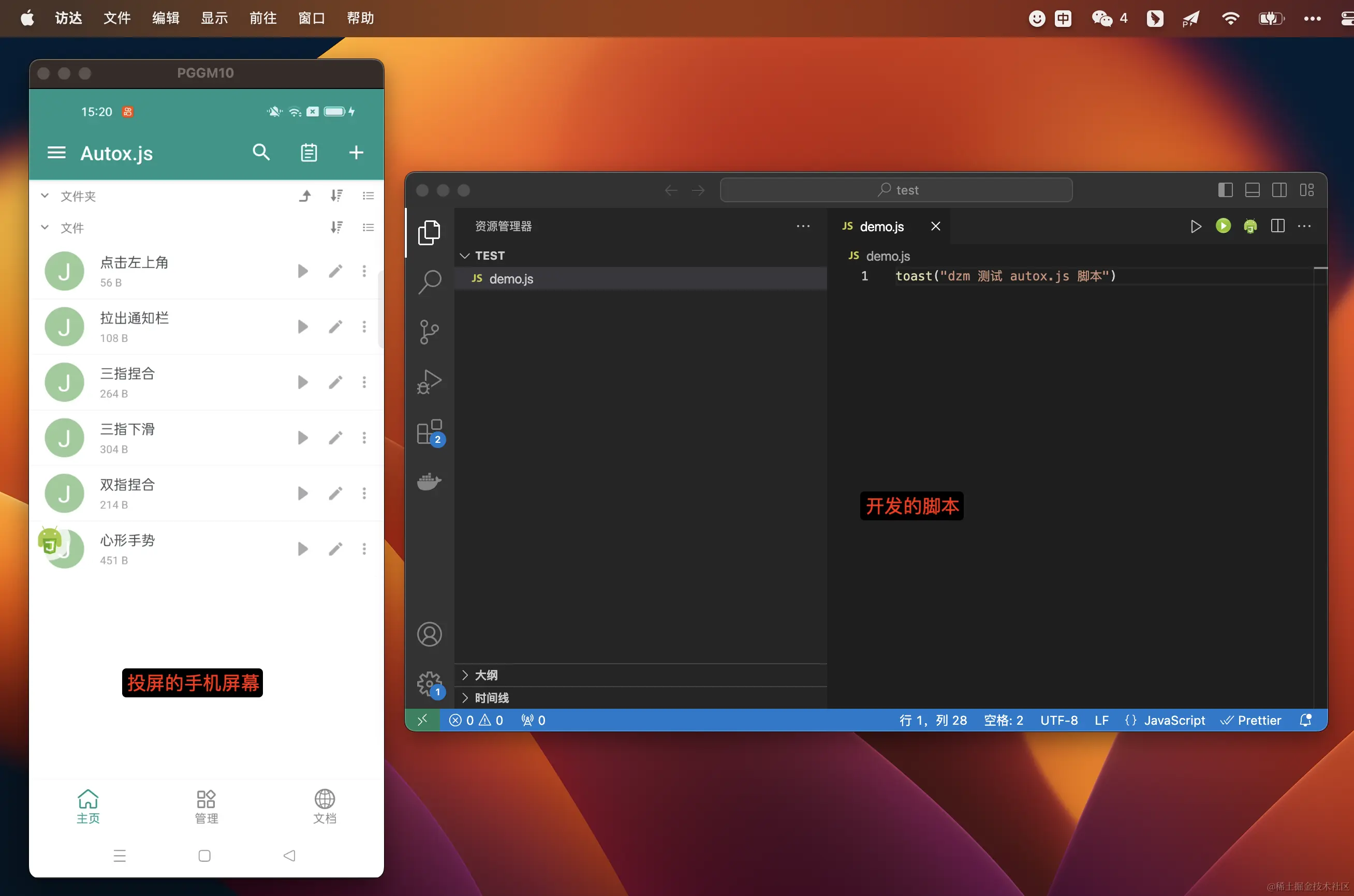Sort the 文件 section
The width and height of the screenshot is (1354, 896).
point(336,228)
